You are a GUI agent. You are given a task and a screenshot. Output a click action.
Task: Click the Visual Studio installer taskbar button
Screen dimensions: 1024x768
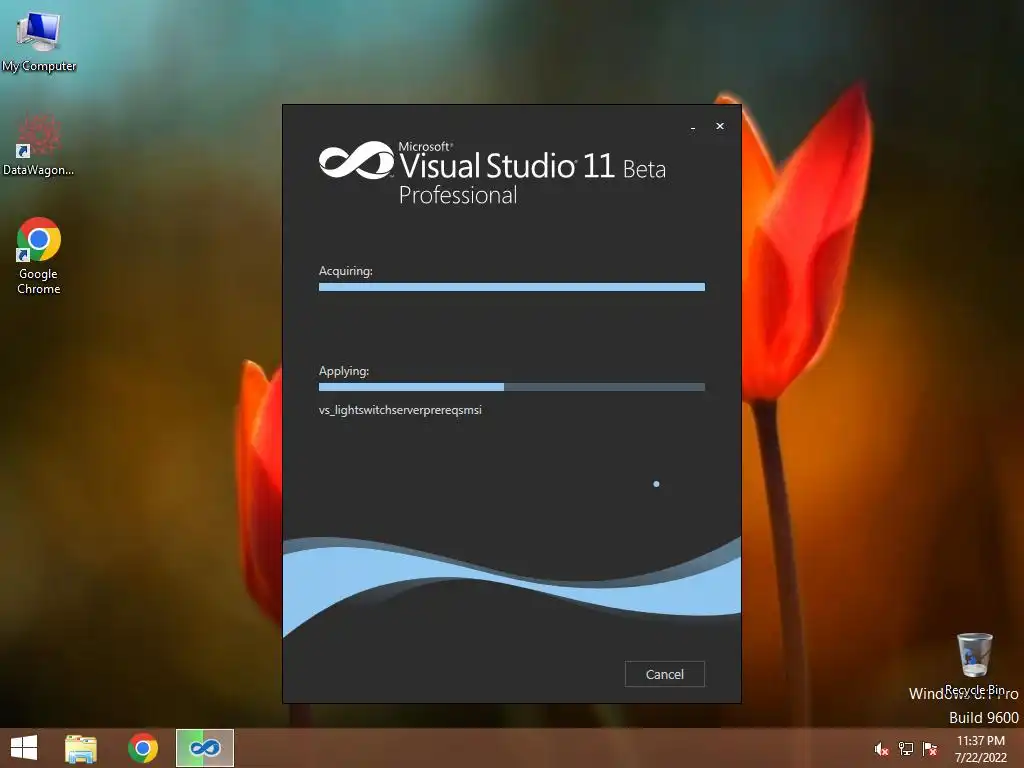[x=204, y=748]
